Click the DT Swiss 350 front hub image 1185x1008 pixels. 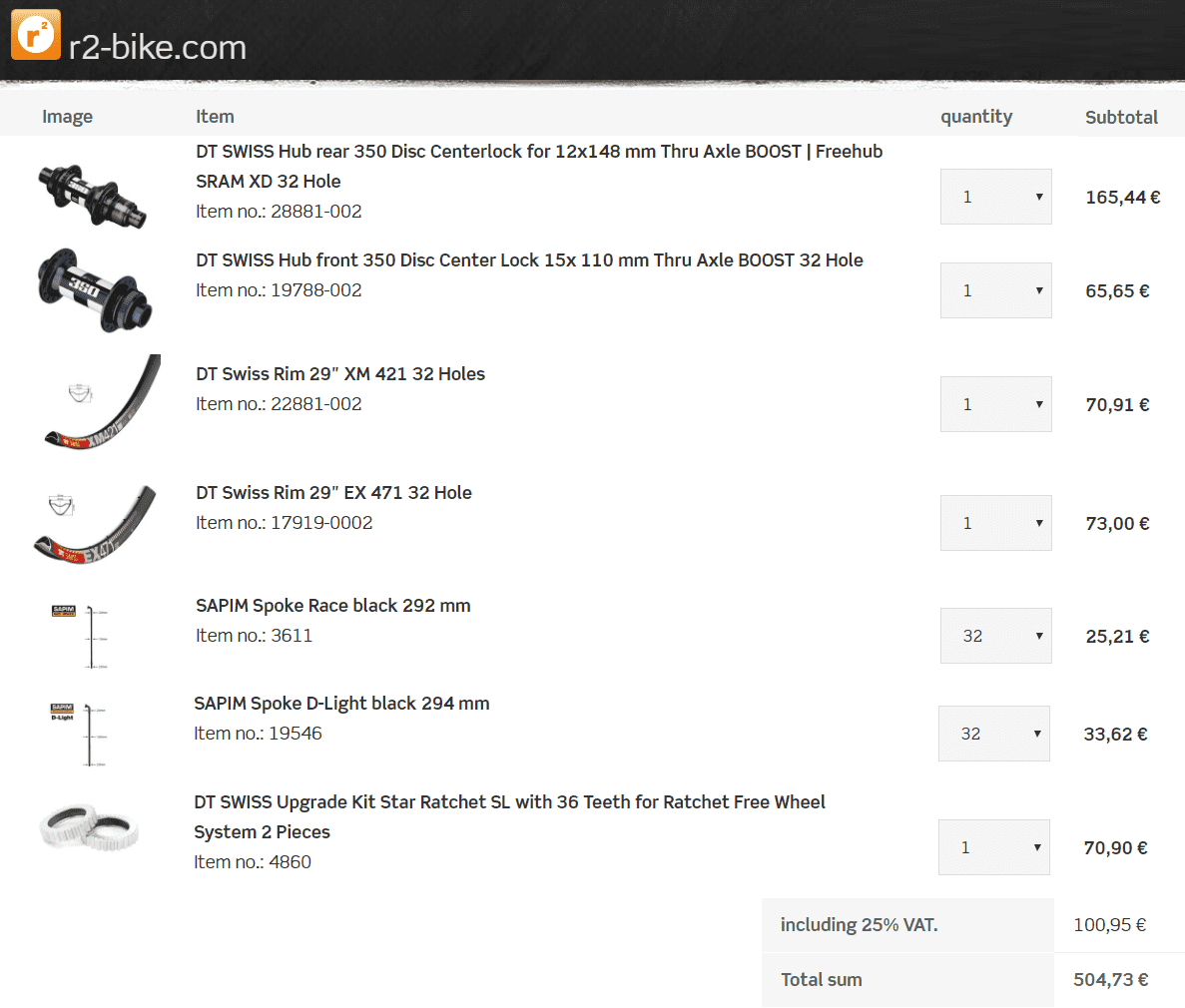(x=95, y=288)
